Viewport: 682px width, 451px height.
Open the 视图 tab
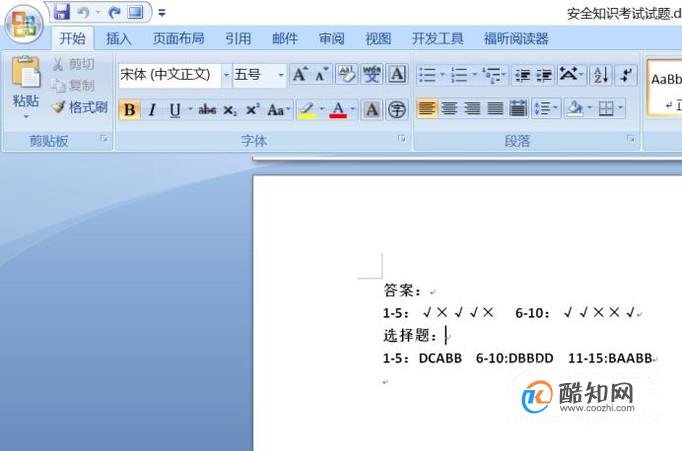pos(378,38)
